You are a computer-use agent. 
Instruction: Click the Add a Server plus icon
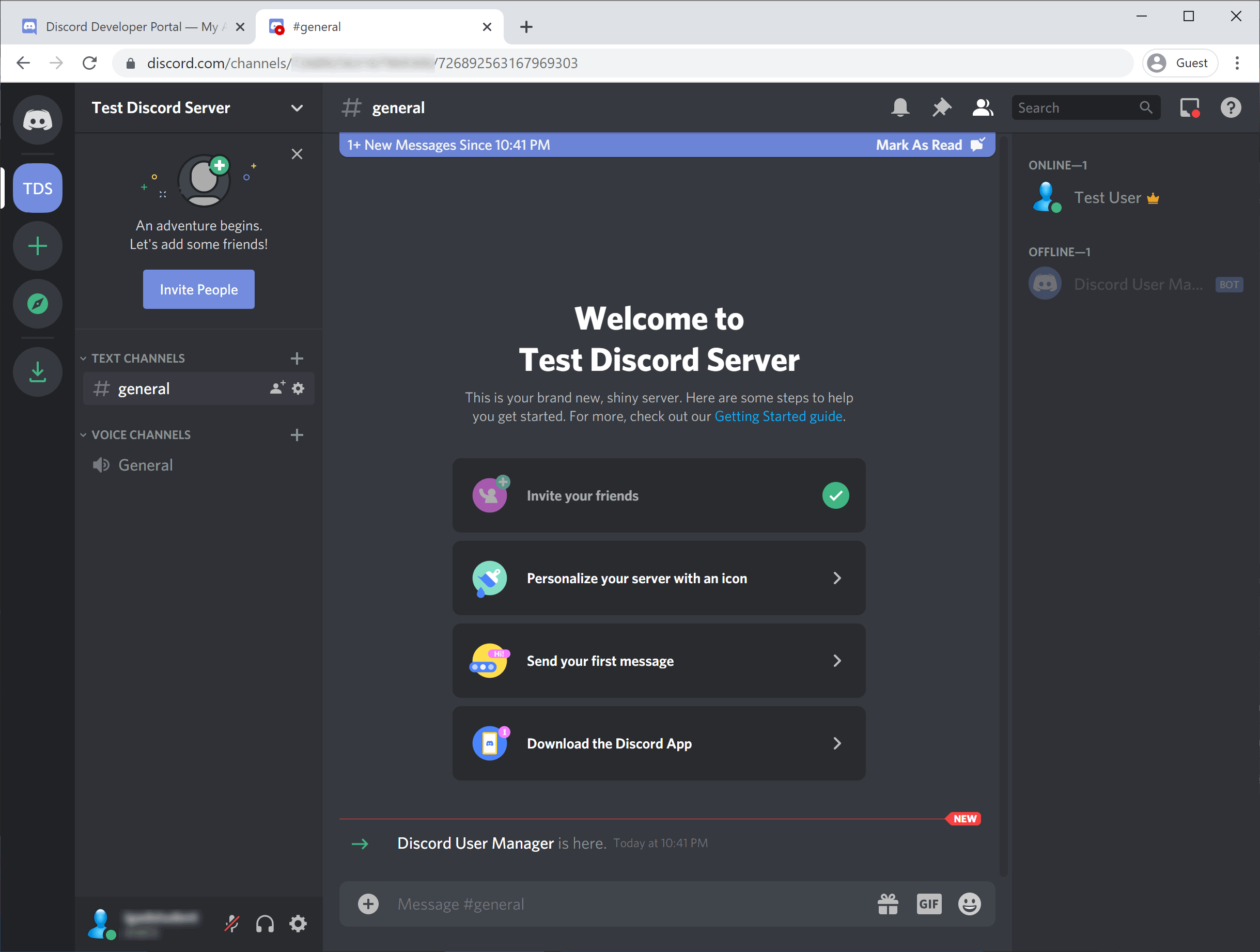(x=38, y=246)
